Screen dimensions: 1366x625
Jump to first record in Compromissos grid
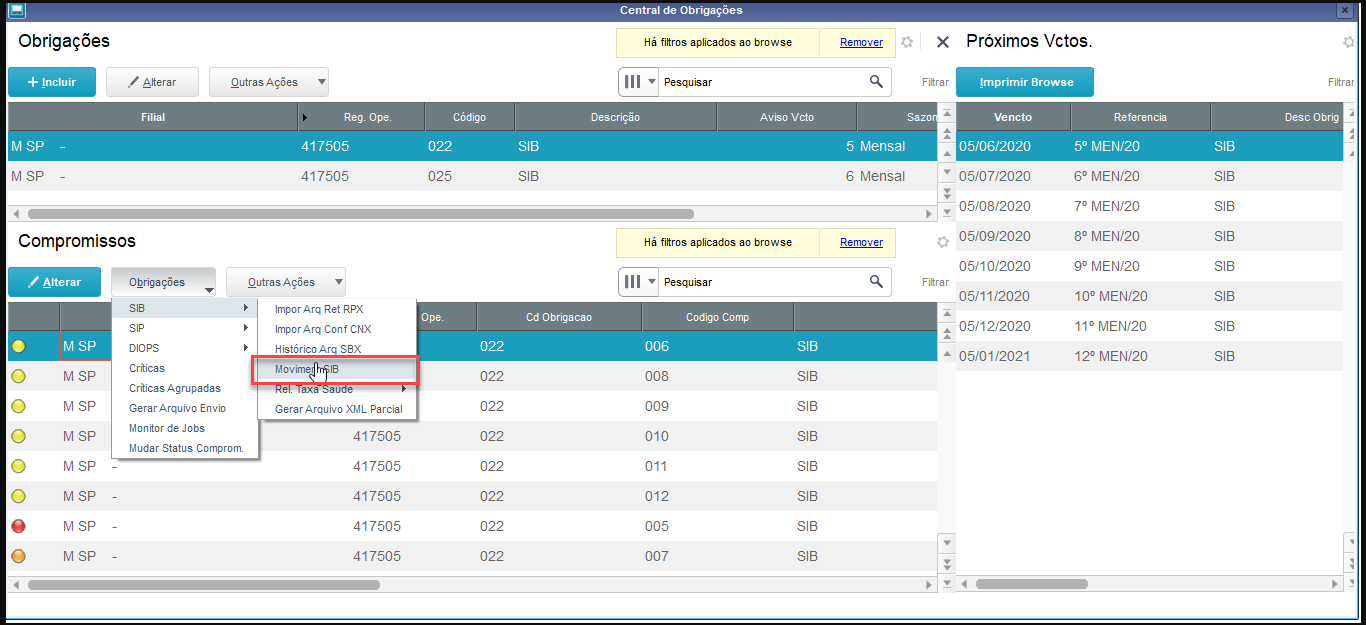(x=946, y=312)
